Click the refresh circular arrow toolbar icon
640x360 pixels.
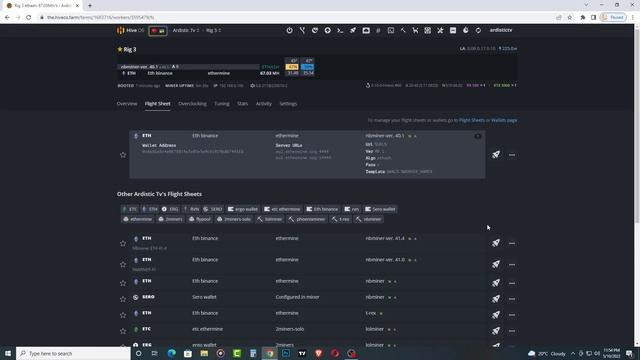(x=478, y=30)
